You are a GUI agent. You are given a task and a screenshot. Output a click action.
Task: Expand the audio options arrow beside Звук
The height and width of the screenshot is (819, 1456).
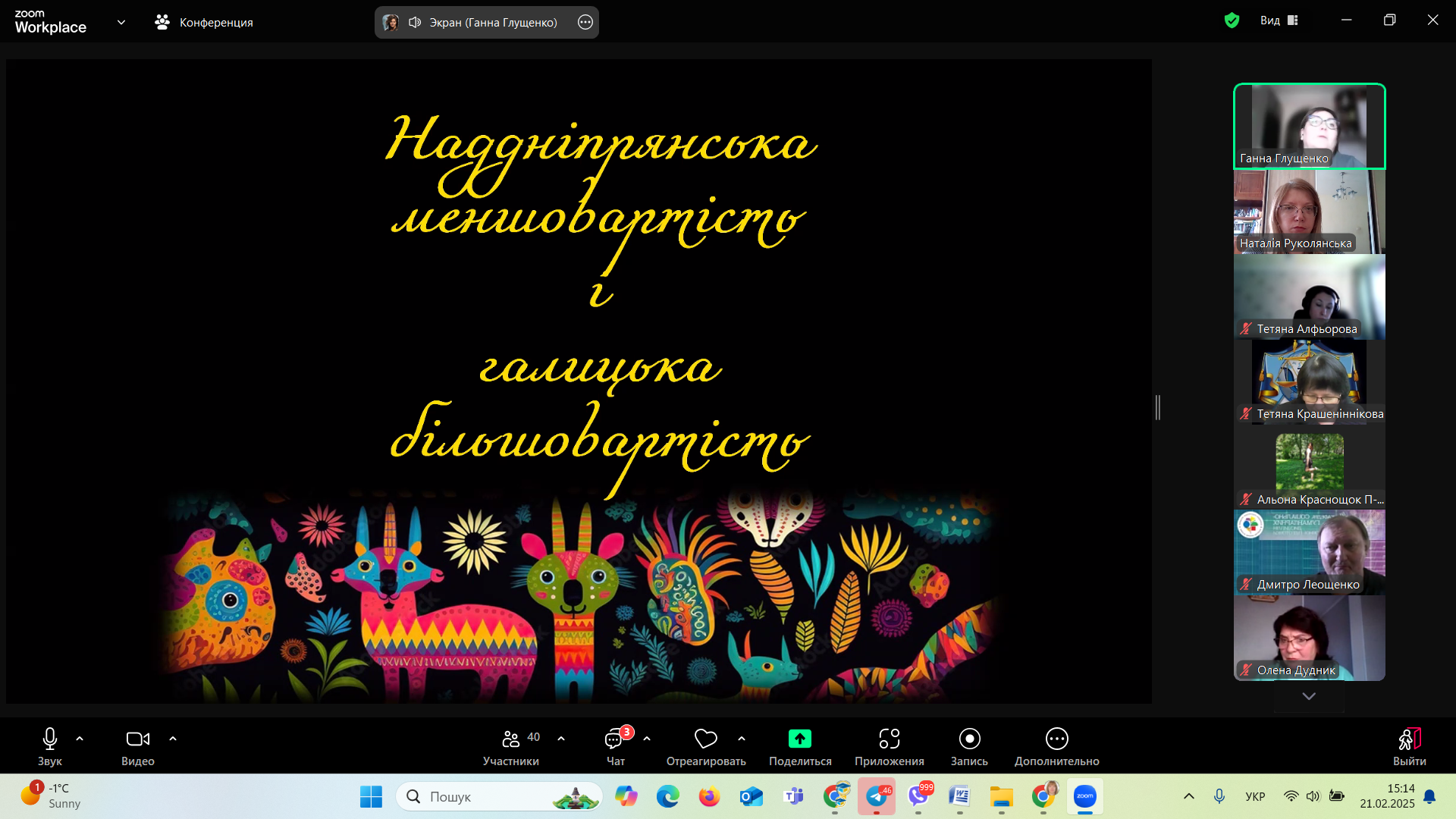point(80,739)
